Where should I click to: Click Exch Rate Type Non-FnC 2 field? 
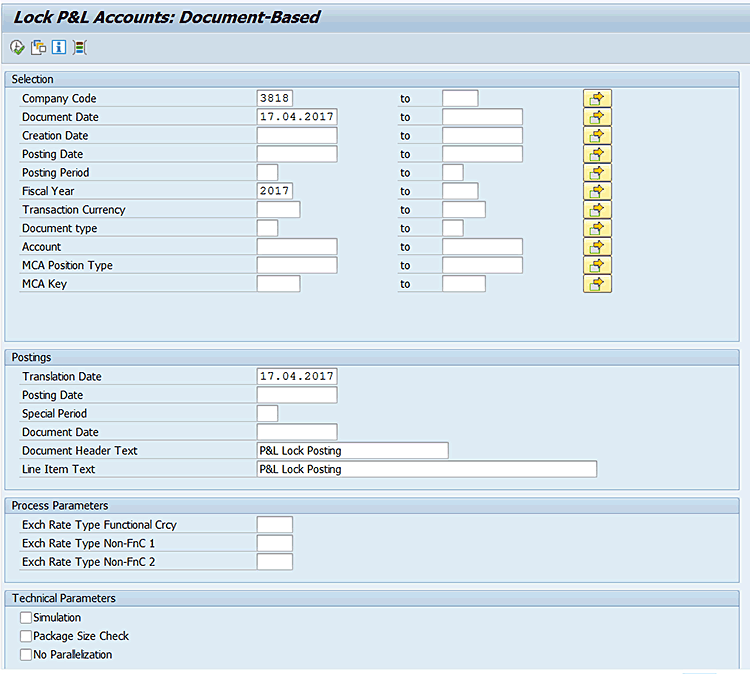[275, 562]
